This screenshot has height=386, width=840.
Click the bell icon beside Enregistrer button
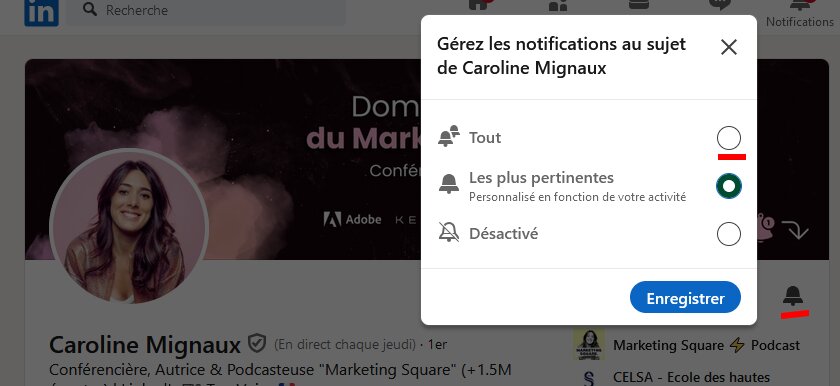793,296
